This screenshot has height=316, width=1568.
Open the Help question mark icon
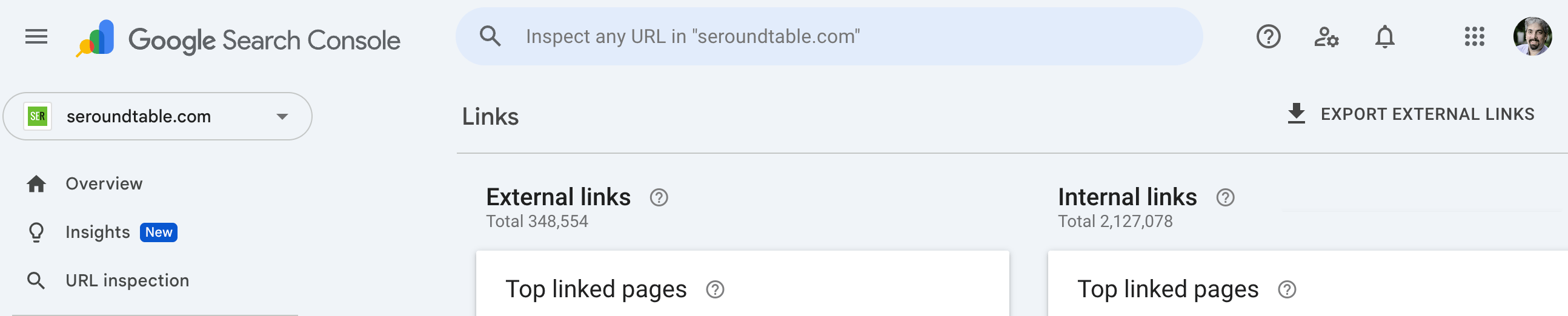pyautogui.click(x=1268, y=37)
